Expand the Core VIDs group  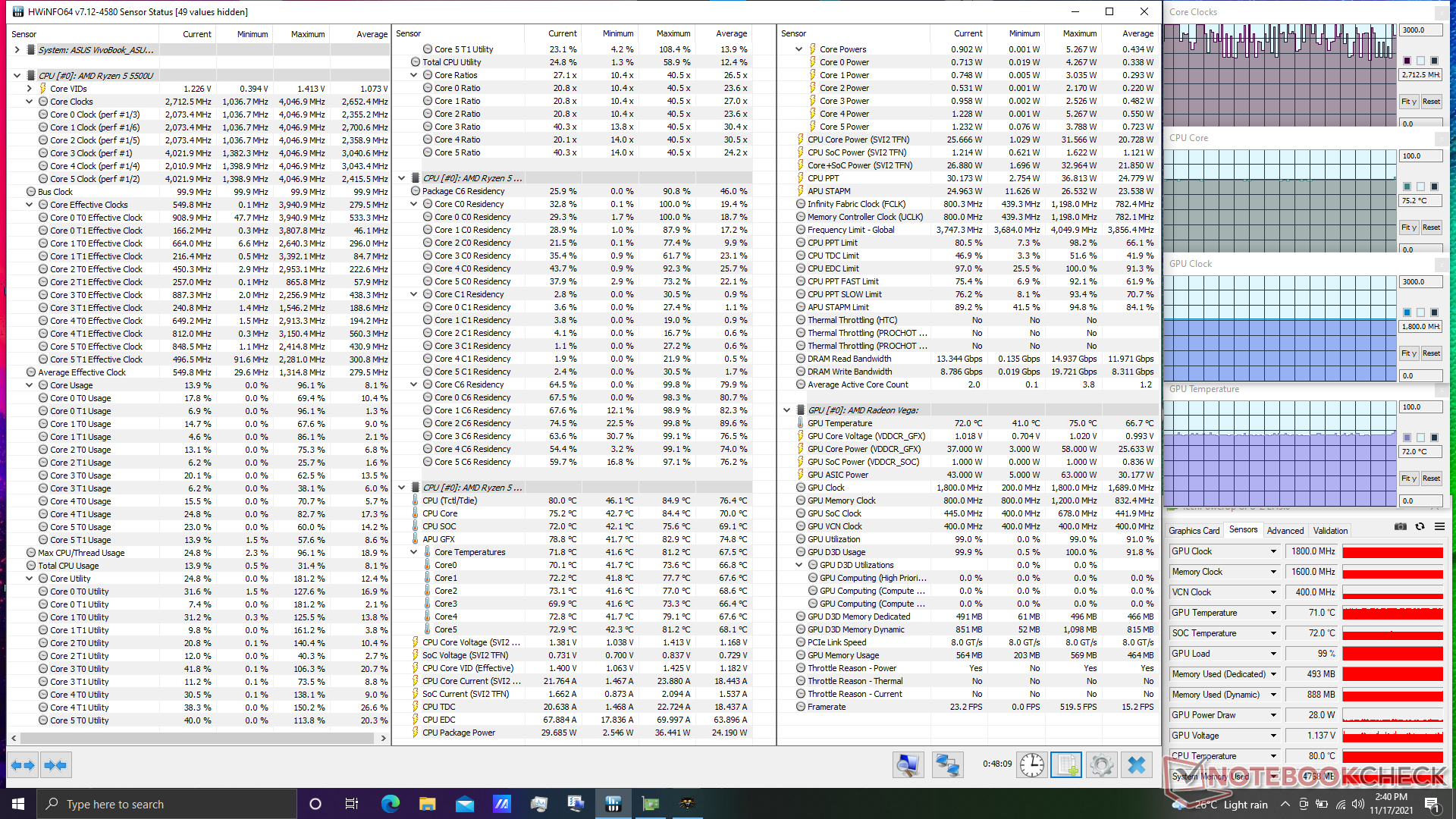point(30,89)
